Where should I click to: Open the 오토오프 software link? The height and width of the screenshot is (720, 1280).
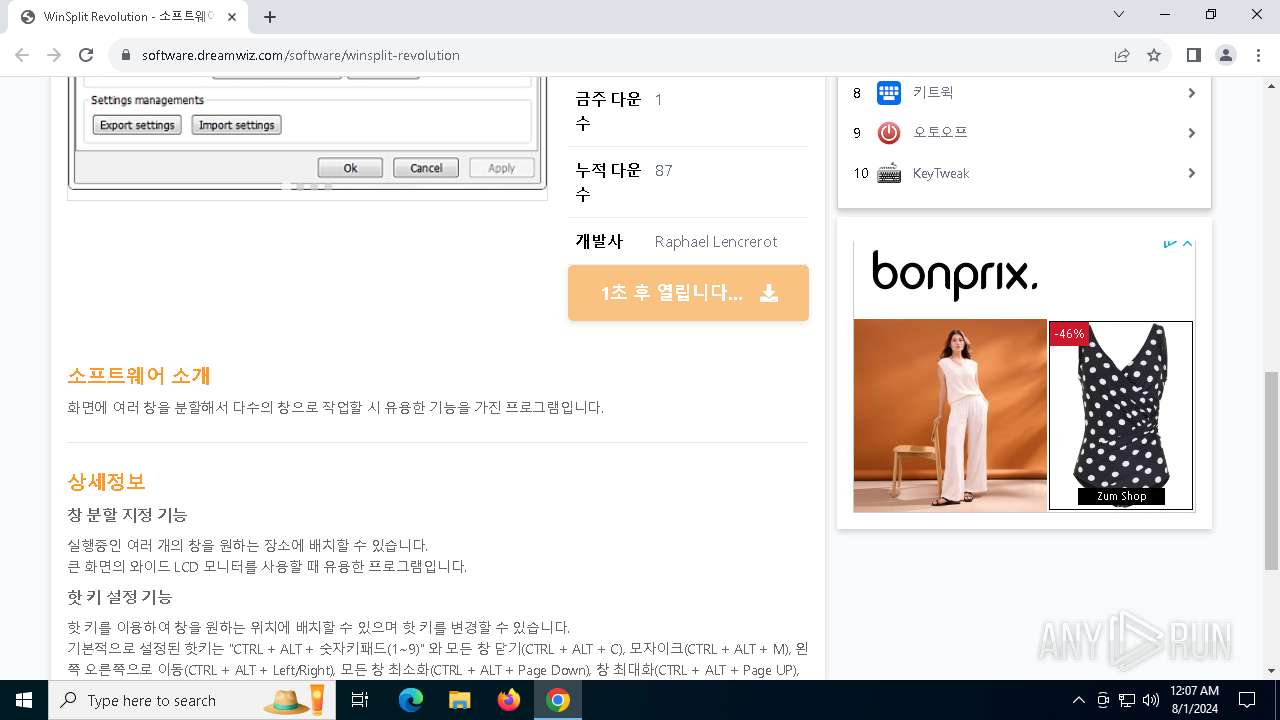tap(940, 132)
